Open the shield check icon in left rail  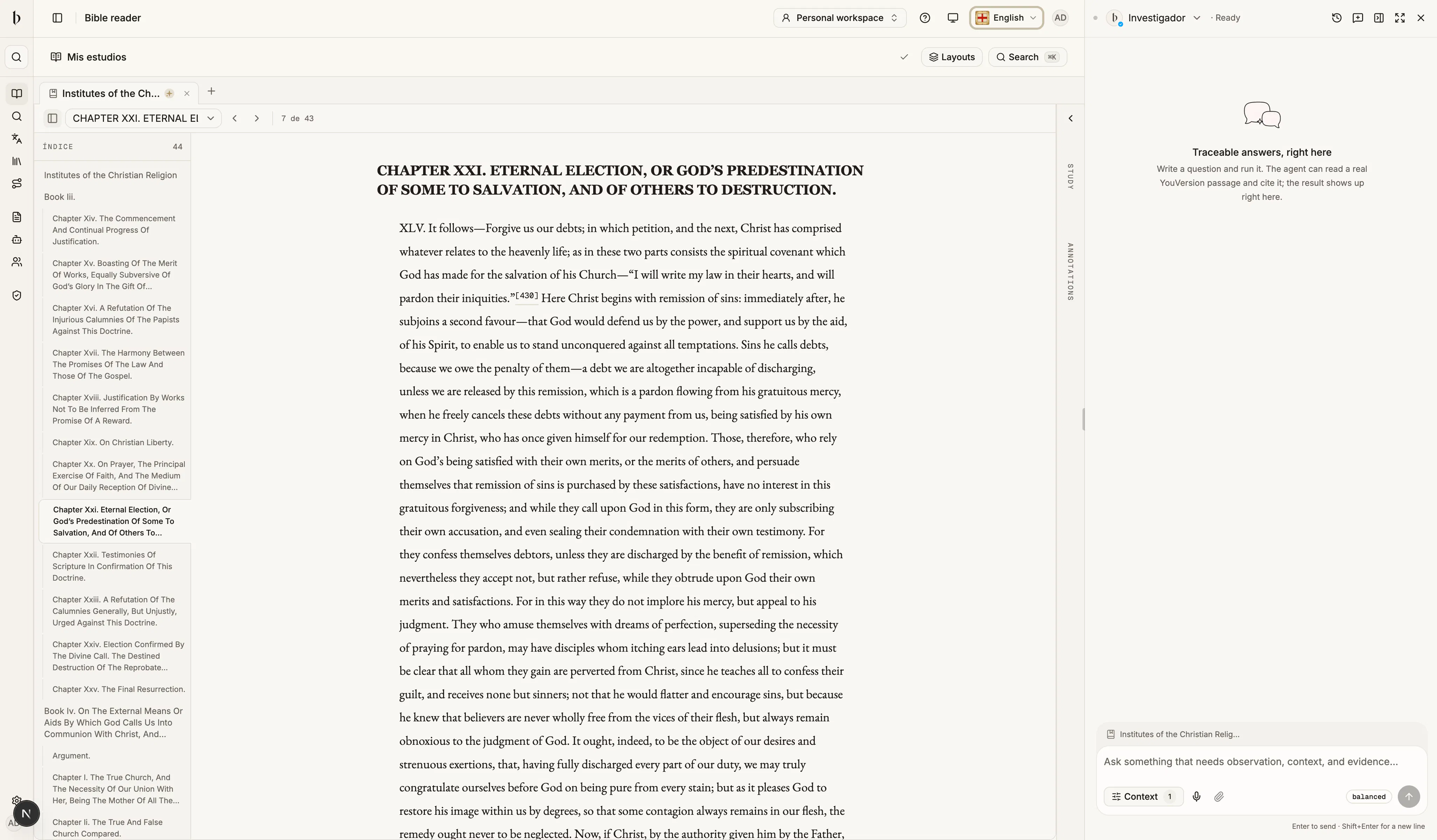click(x=16, y=295)
